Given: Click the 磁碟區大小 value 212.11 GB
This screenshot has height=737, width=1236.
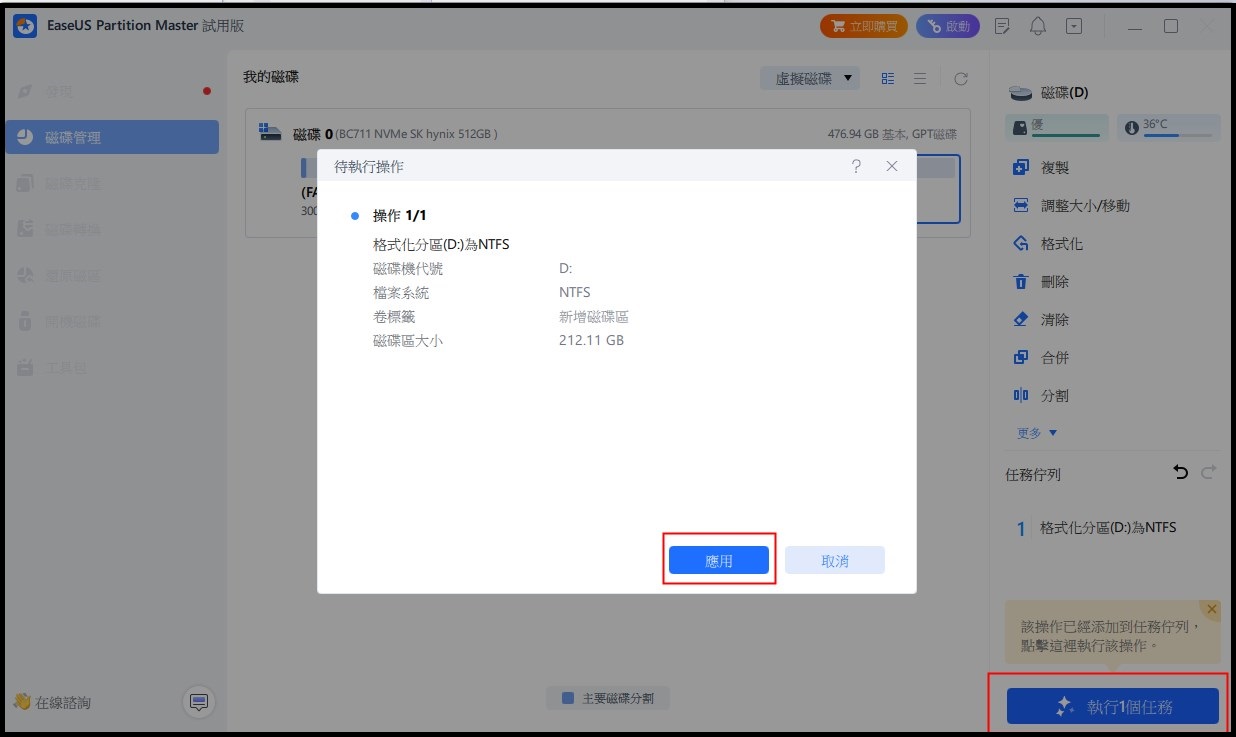Looking at the screenshot, I should pyautogui.click(x=591, y=341).
